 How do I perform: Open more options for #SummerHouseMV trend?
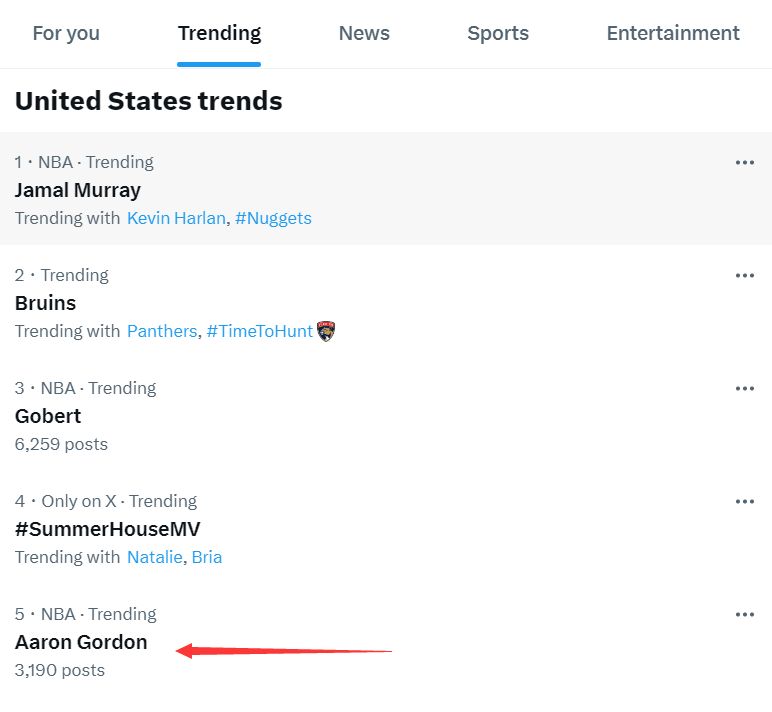coord(744,501)
